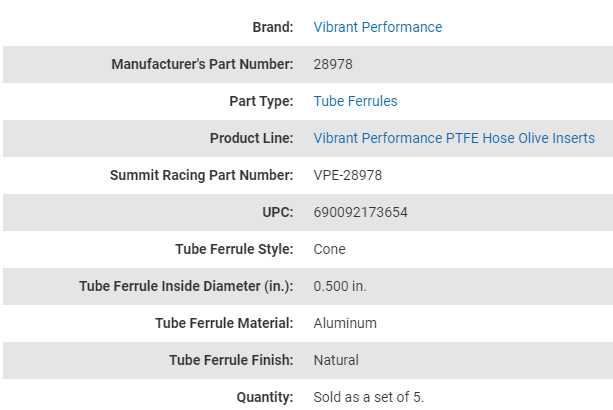The width and height of the screenshot is (613, 410).
Task: Click the 'Tube Ferrule Material:' label
Action: coord(224,323)
